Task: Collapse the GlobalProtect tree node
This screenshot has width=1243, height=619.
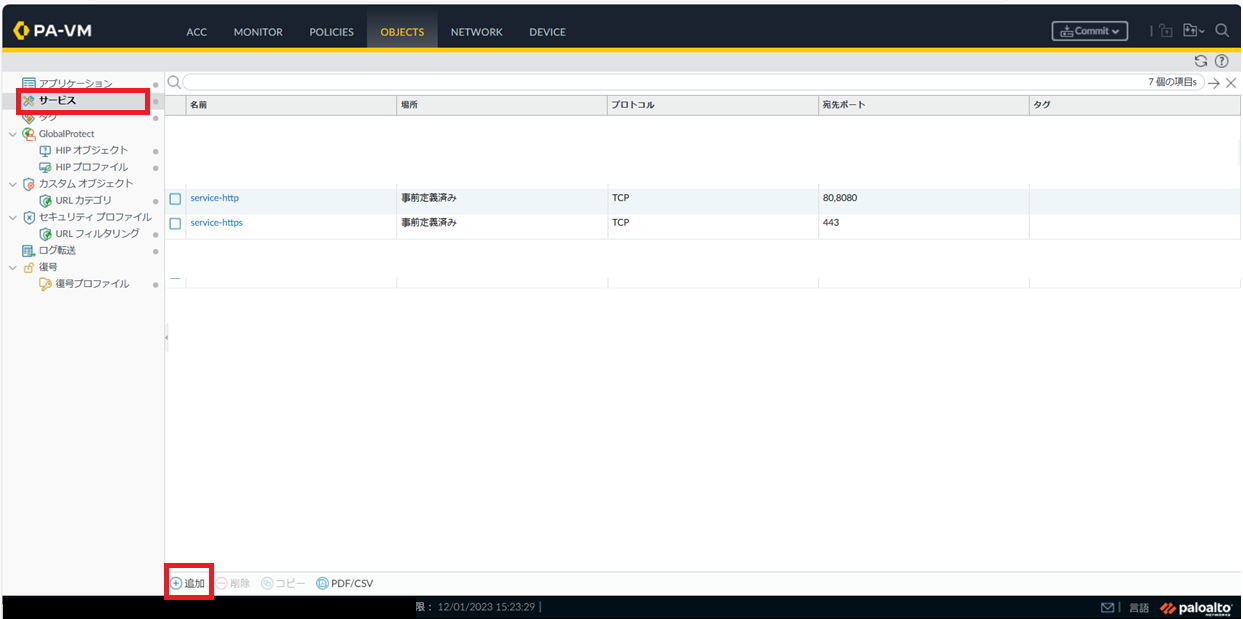Action: (x=12, y=134)
